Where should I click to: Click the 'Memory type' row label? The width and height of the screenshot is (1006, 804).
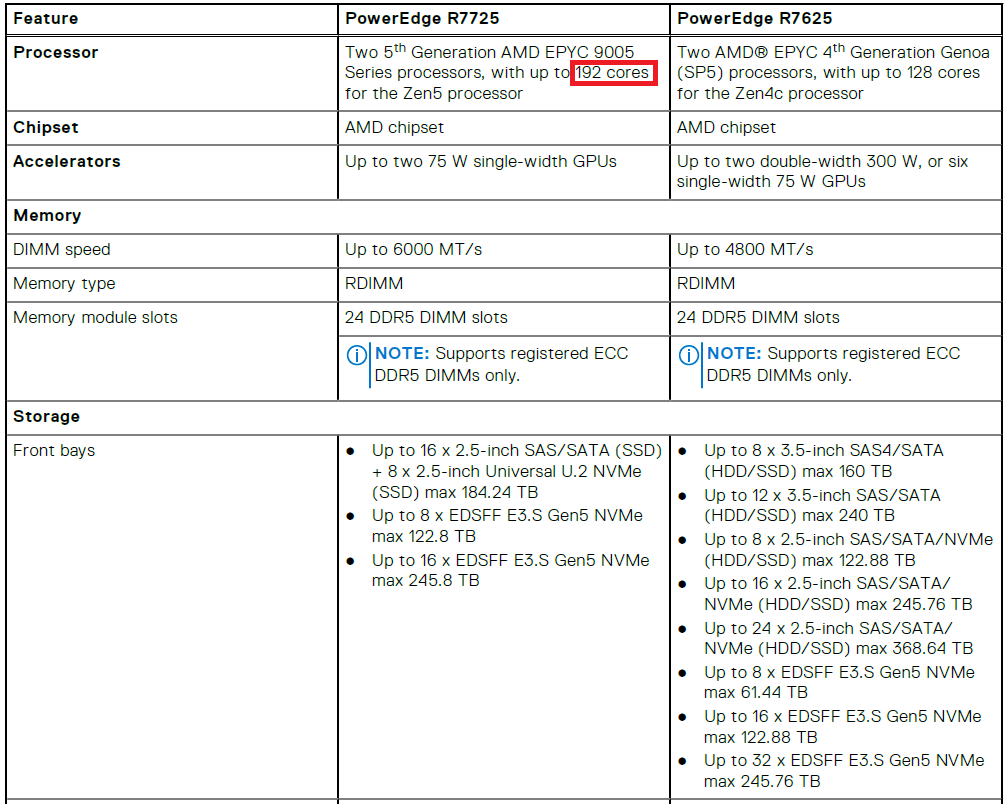[x=64, y=284]
